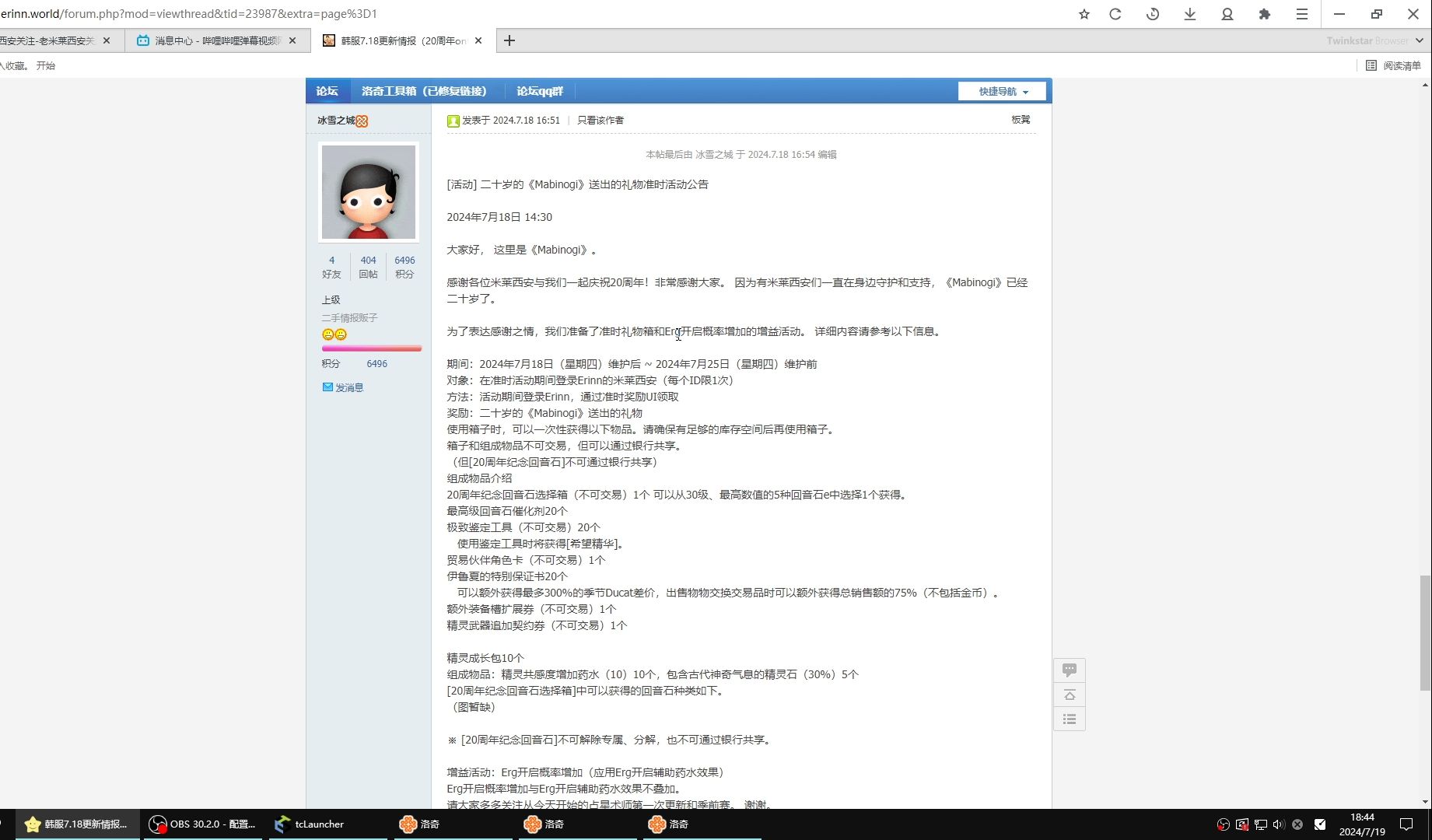Screen dimensions: 1432x840
Task: Click browser taskbar item 韩服7.18更新情报
Action: click(x=76, y=824)
